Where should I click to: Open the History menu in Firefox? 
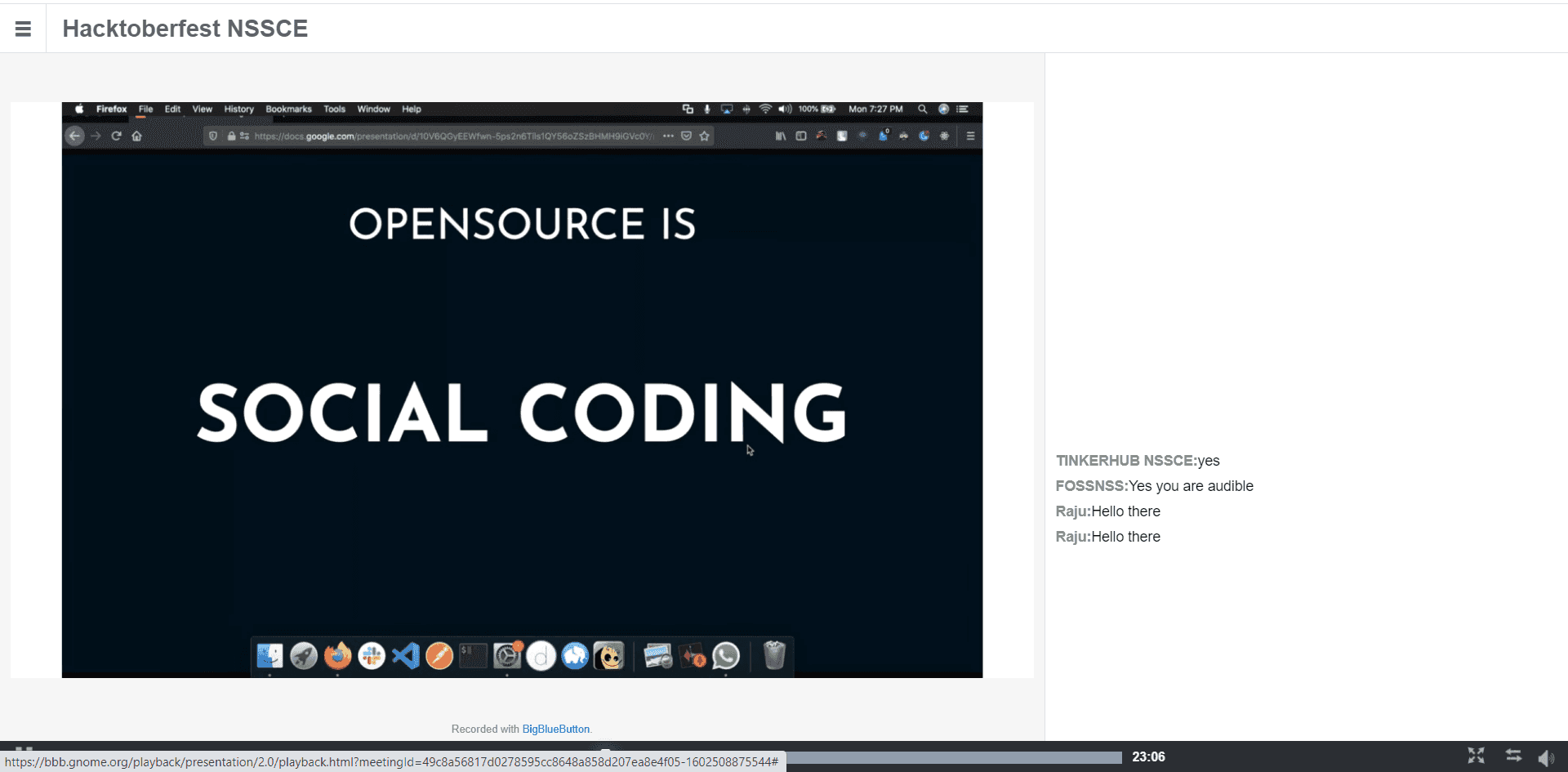(238, 109)
